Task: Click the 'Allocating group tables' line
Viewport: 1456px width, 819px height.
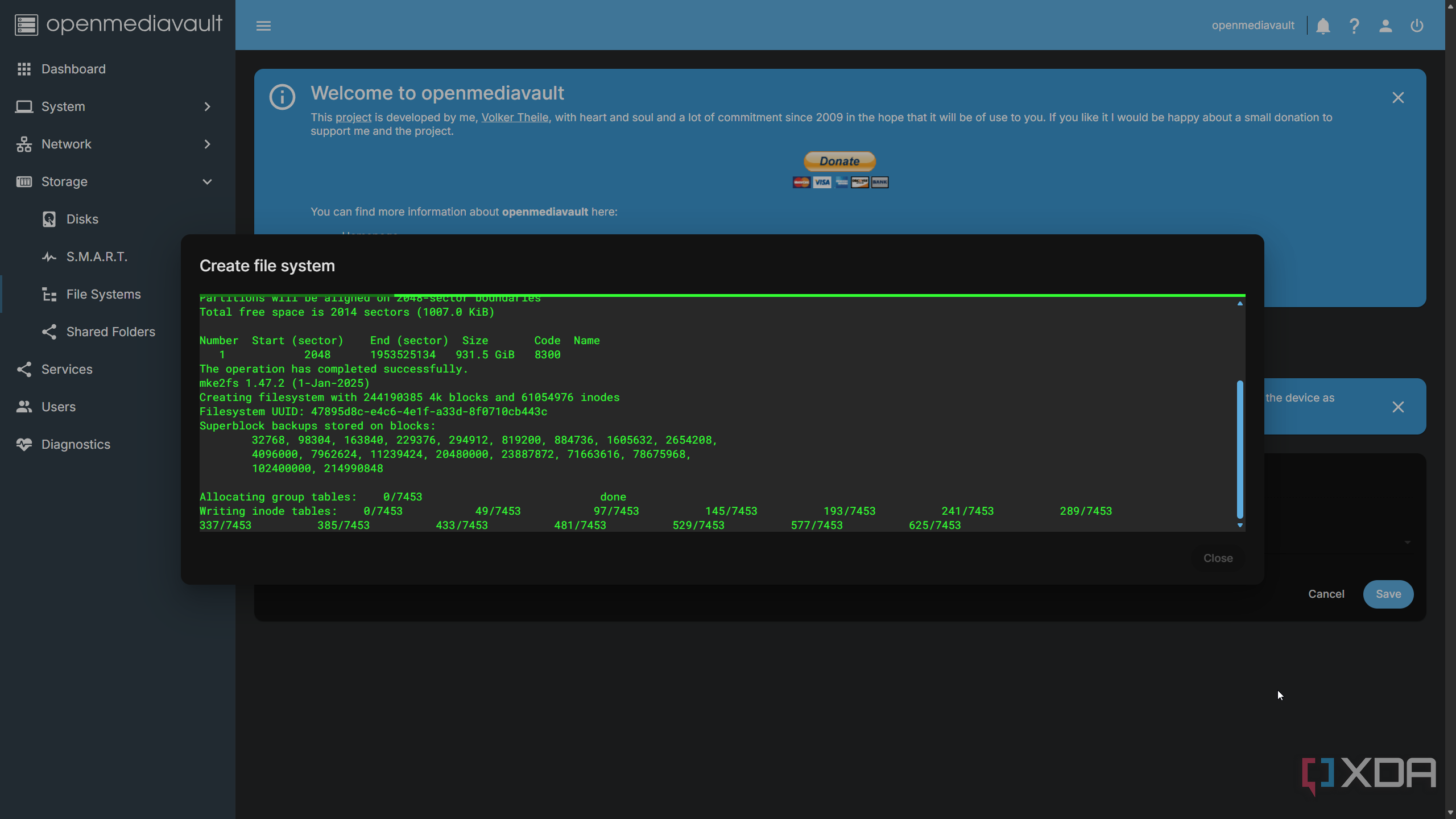Action: click(413, 497)
